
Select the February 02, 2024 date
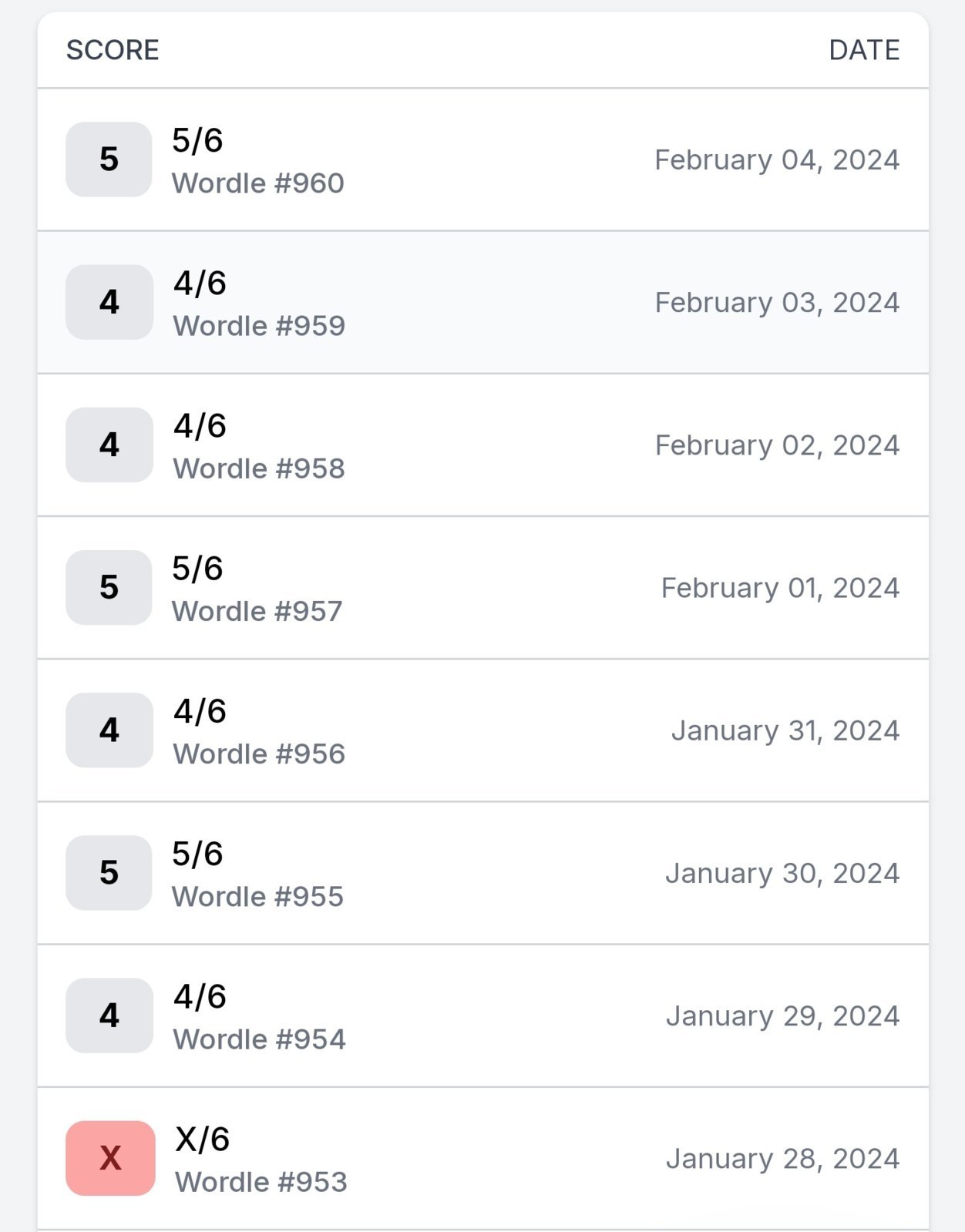777,445
